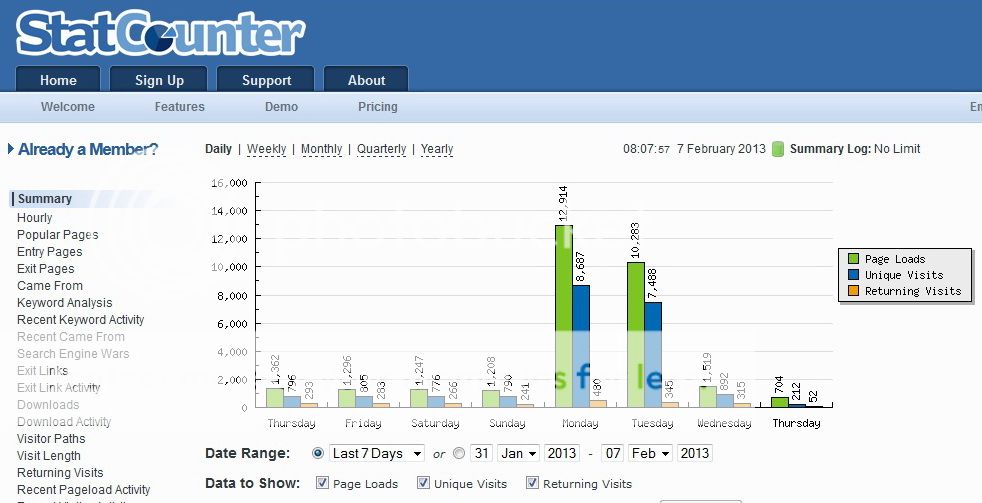The height and width of the screenshot is (503, 982).
Task: Open the Last 7 Days dropdown
Action: 377,453
